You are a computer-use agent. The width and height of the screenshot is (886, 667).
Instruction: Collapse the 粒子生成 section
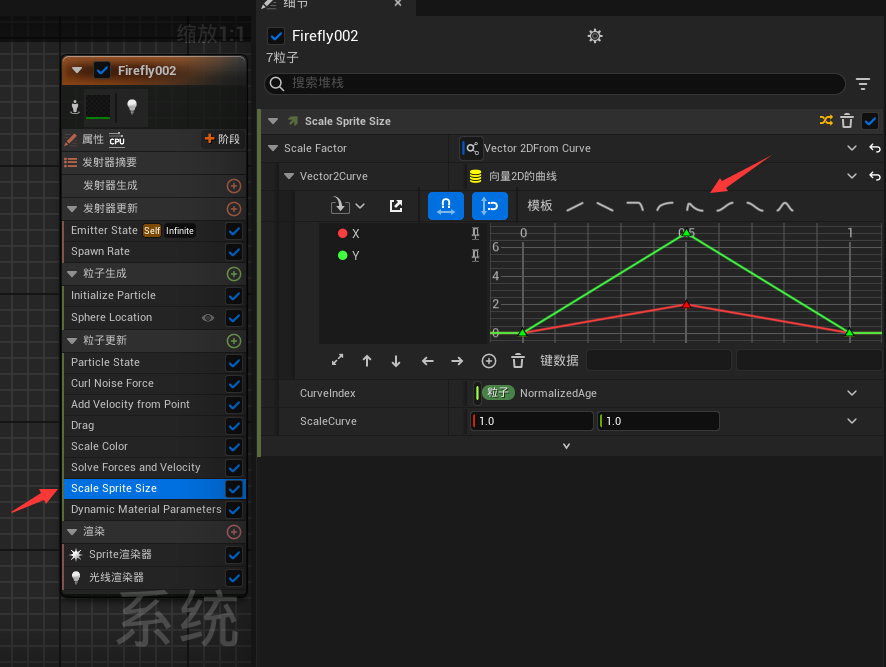tap(72, 274)
